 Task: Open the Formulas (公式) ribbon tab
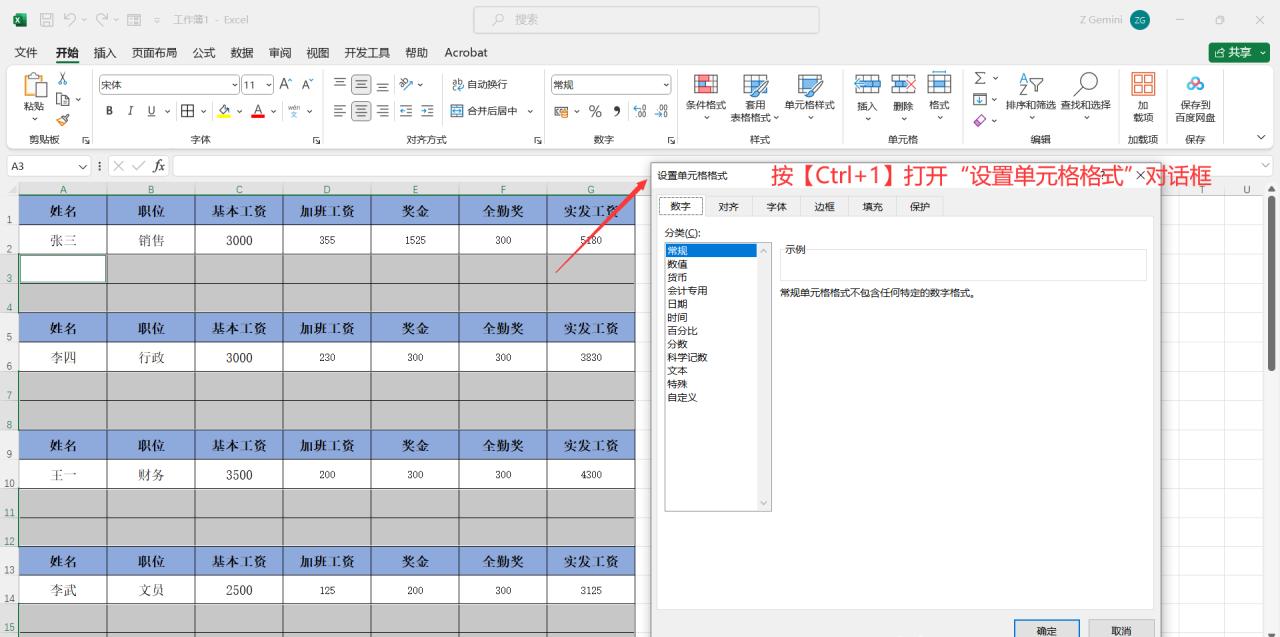point(204,52)
